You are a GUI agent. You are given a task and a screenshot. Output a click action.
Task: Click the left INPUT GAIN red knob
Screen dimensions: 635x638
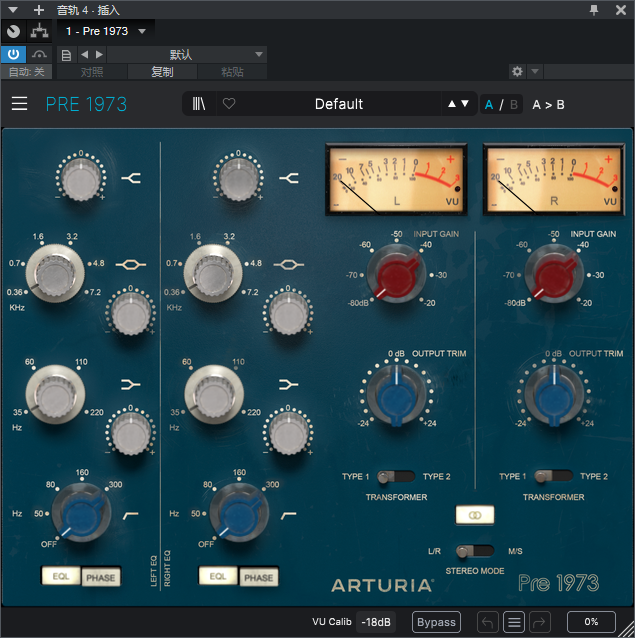click(x=396, y=274)
